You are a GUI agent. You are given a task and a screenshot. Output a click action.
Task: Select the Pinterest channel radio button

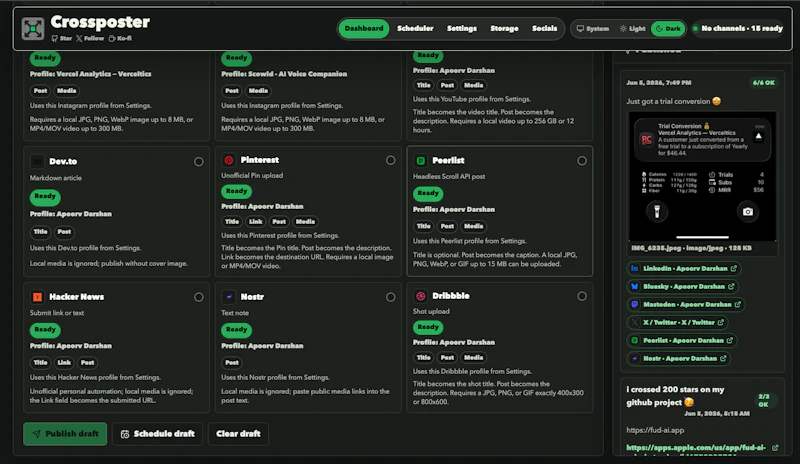pyautogui.click(x=390, y=160)
